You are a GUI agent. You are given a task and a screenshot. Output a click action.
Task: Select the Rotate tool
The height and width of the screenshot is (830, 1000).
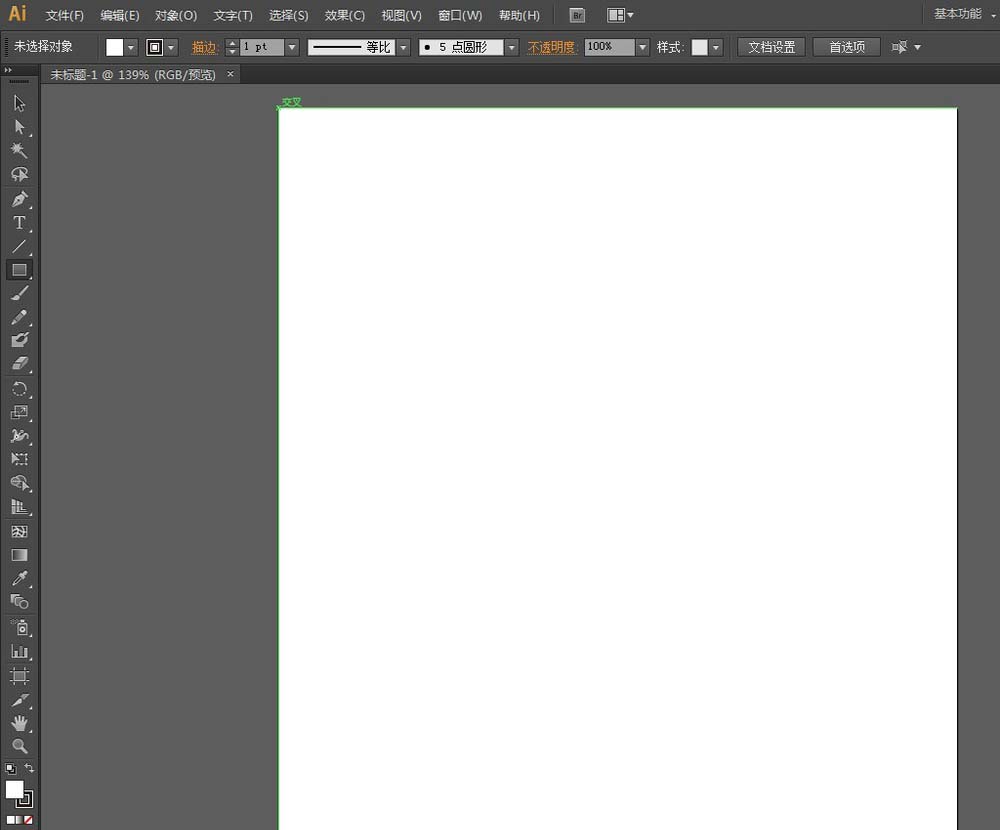pyautogui.click(x=19, y=389)
